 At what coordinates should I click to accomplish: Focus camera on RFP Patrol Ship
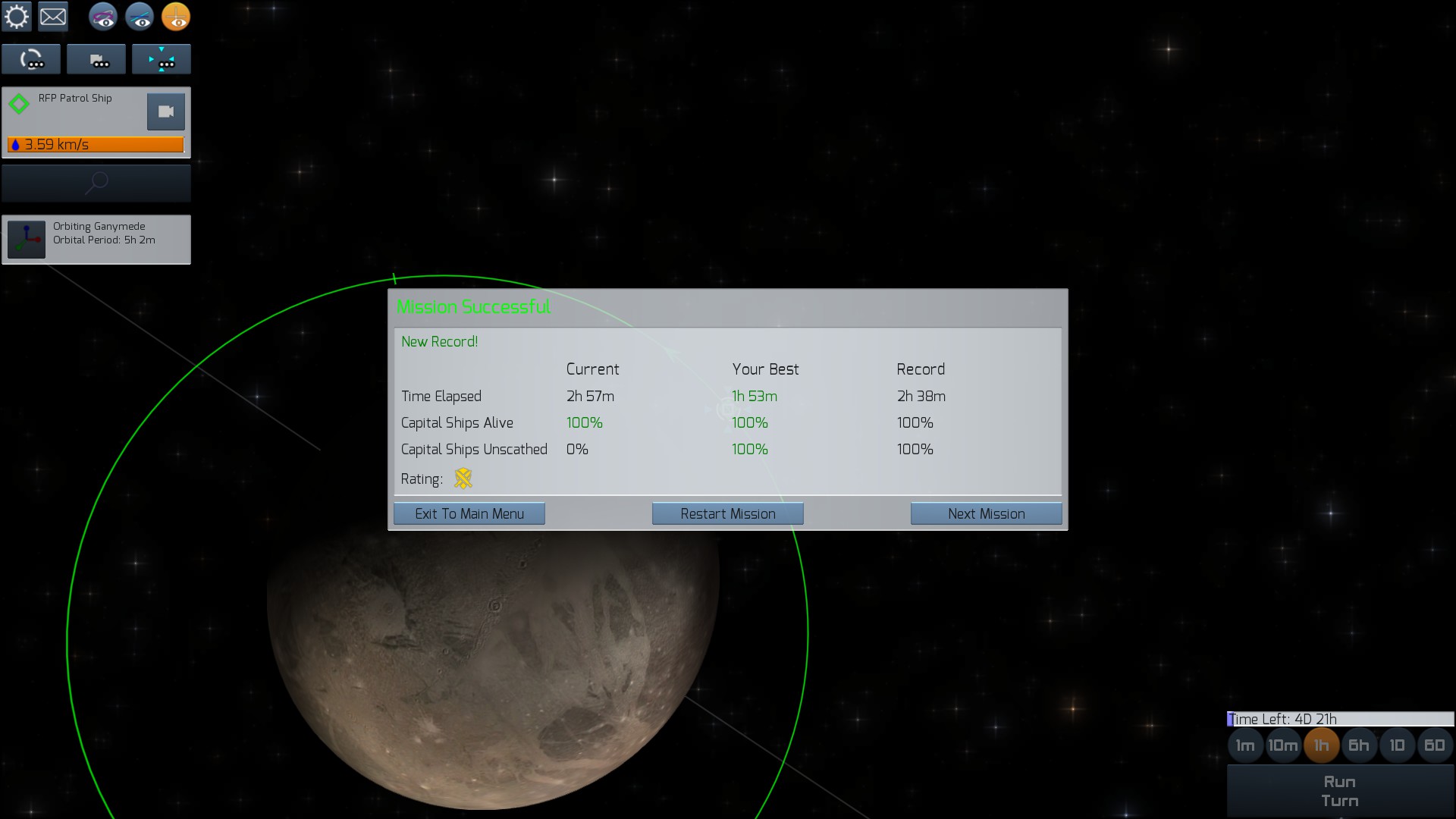pos(166,111)
